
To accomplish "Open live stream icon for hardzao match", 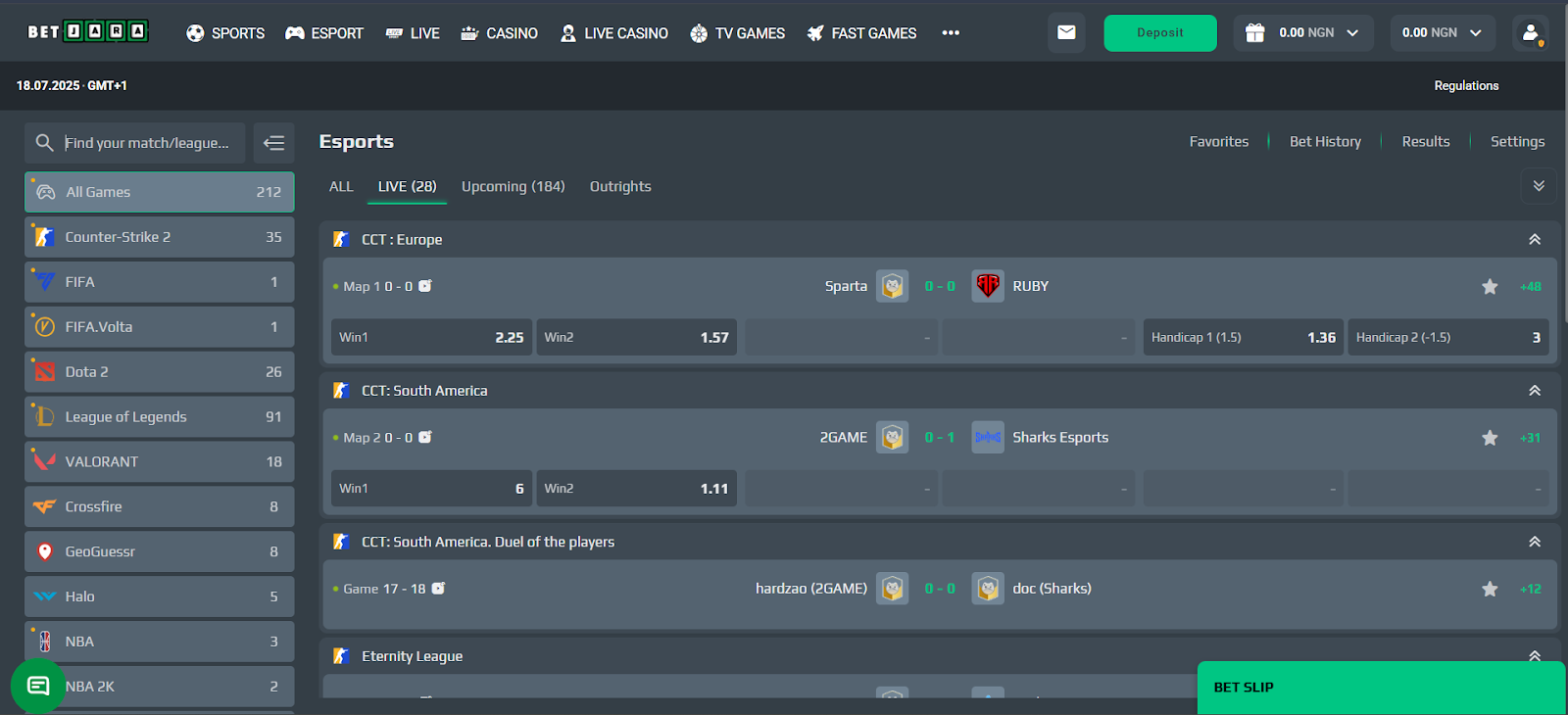I will (x=438, y=589).
